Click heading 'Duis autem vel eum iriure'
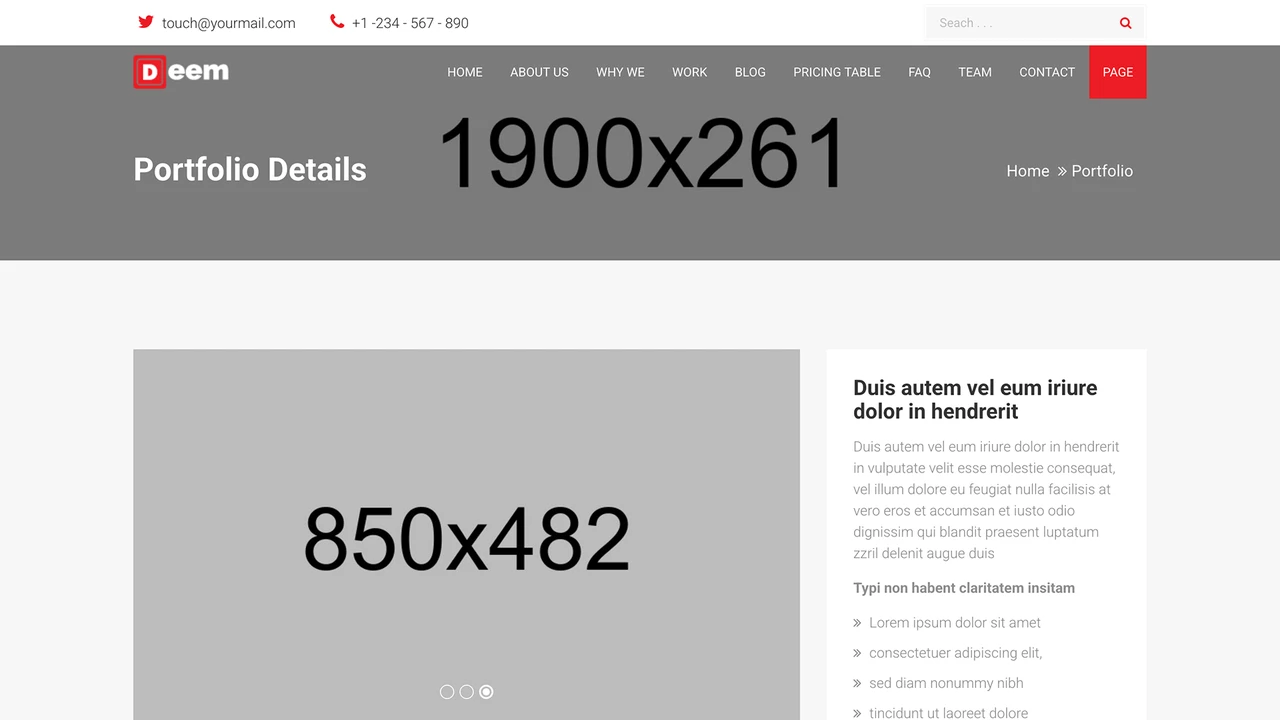Image resolution: width=1280 pixels, height=720 pixels. coord(975,399)
